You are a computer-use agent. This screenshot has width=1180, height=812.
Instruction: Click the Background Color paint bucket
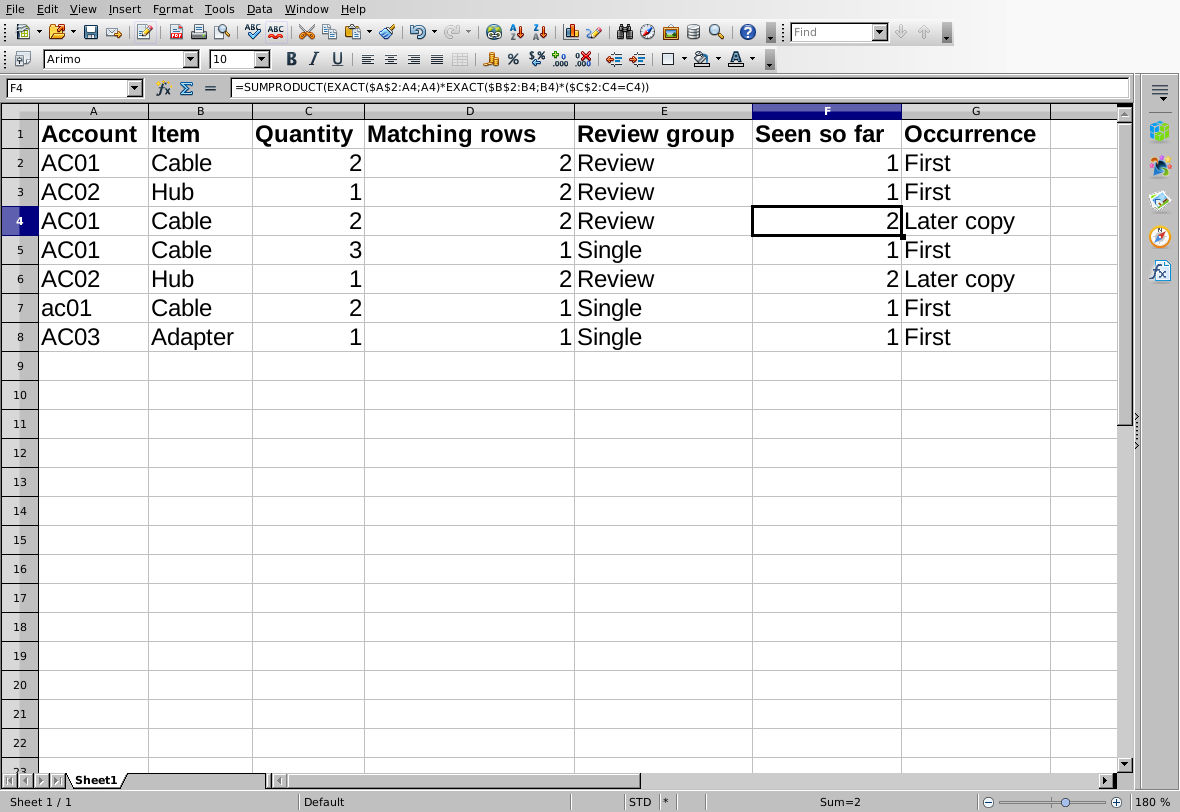point(701,59)
